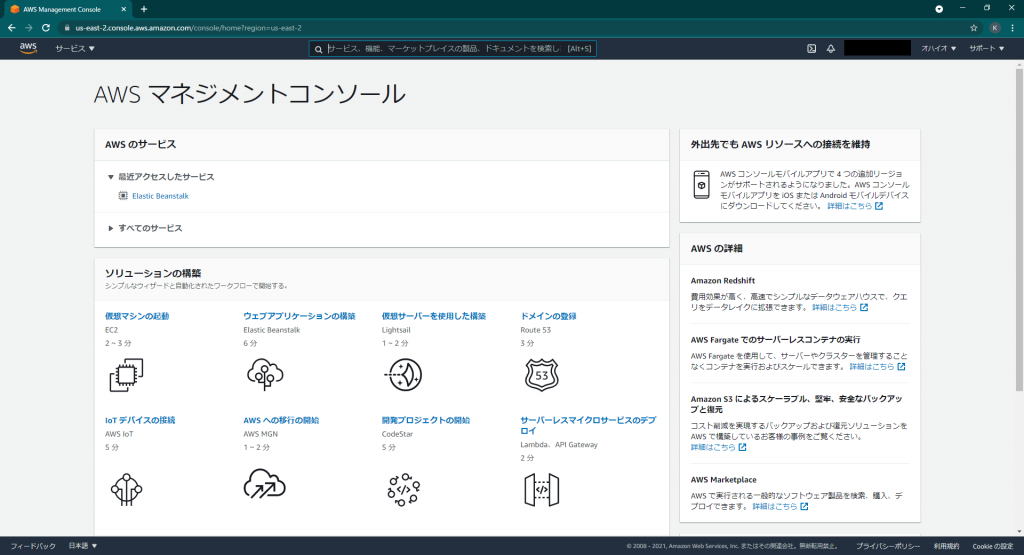Open the サービス dropdown menu

pos(74,48)
